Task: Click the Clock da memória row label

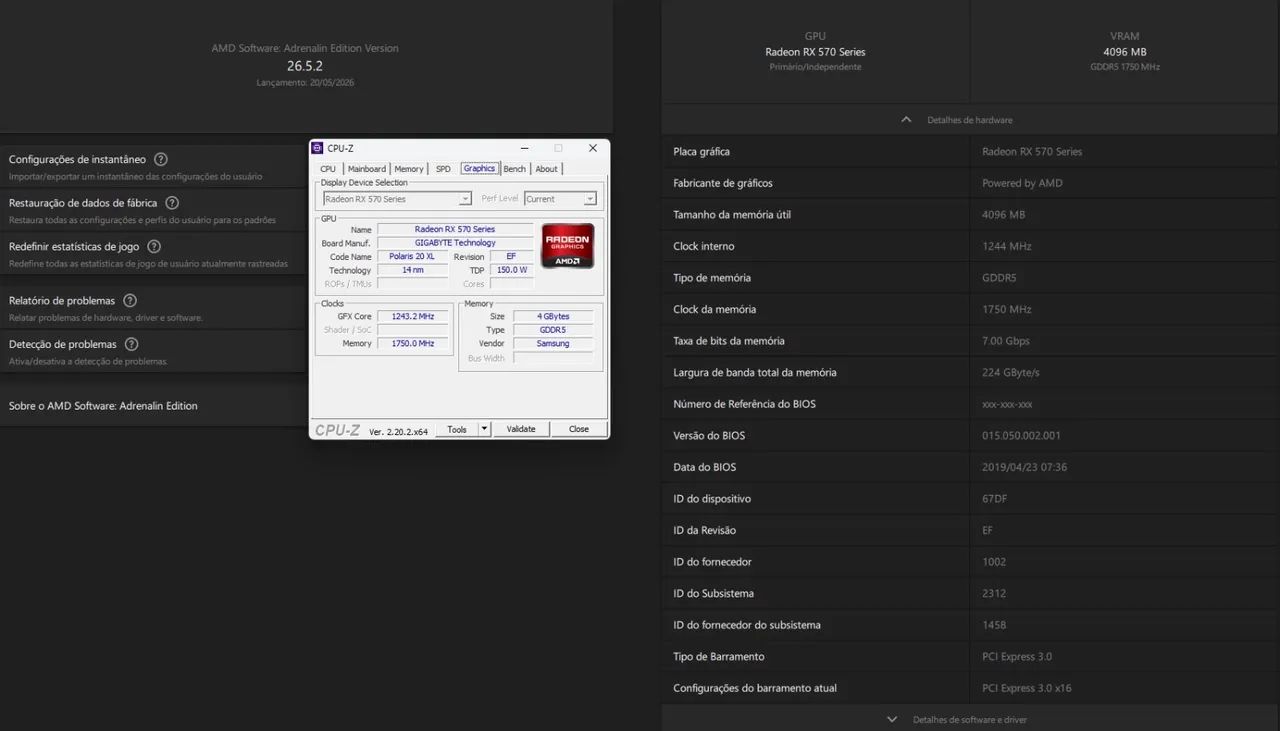Action: coord(715,310)
